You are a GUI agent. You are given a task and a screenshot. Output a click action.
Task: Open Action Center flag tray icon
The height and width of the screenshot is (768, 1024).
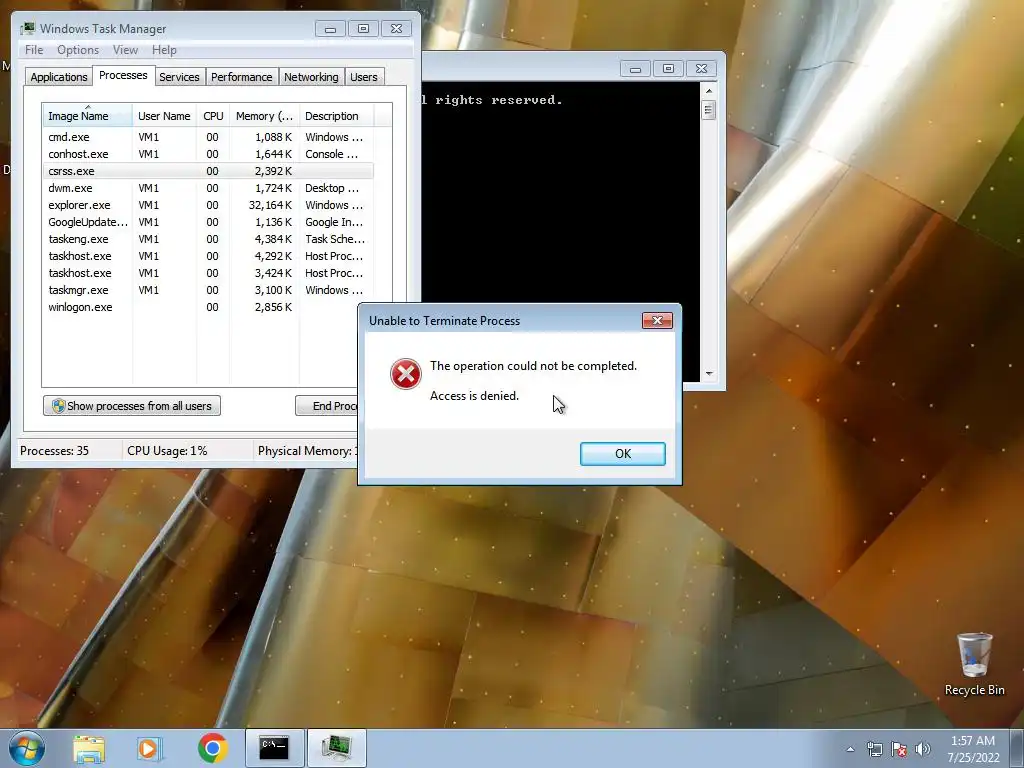899,749
